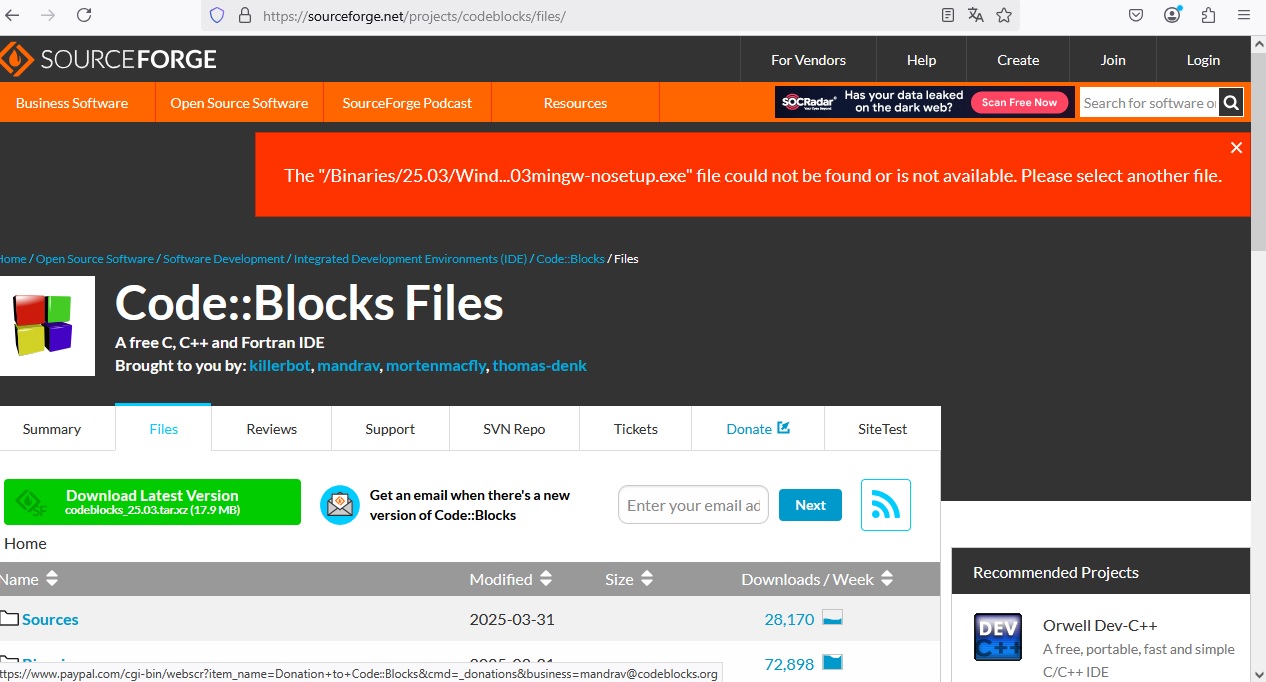Open the Tickets tab
The height and width of the screenshot is (682, 1266).
tap(636, 429)
